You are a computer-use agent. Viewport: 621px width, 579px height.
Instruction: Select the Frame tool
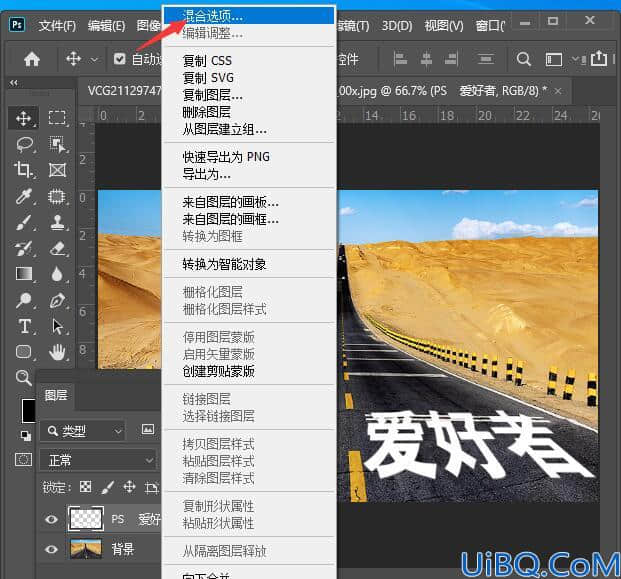click(x=57, y=170)
